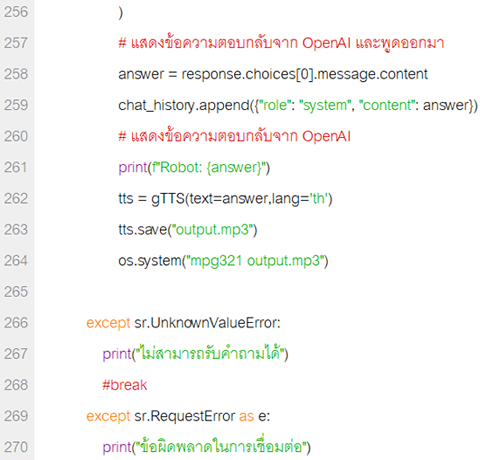The image size is (480, 460).
Task: Click the 'th' language string
Action: click(319, 199)
